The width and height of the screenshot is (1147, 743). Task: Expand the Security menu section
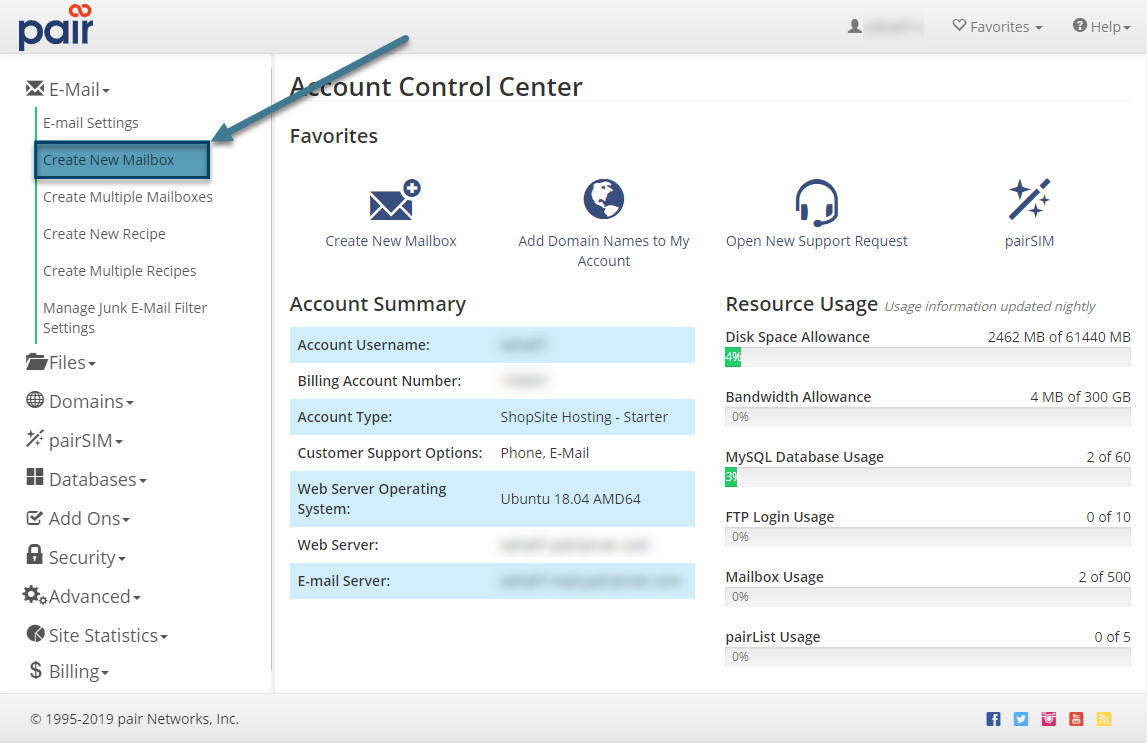click(x=76, y=557)
